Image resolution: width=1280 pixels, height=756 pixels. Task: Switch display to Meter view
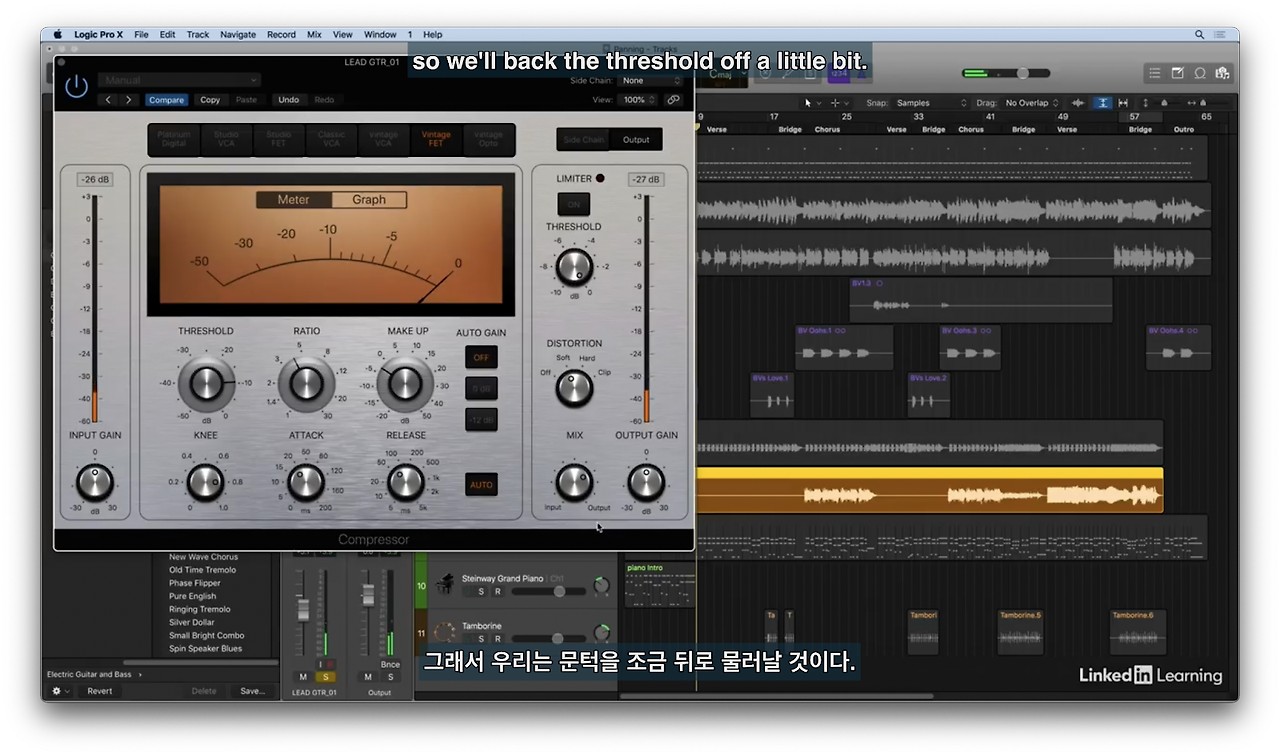293,200
